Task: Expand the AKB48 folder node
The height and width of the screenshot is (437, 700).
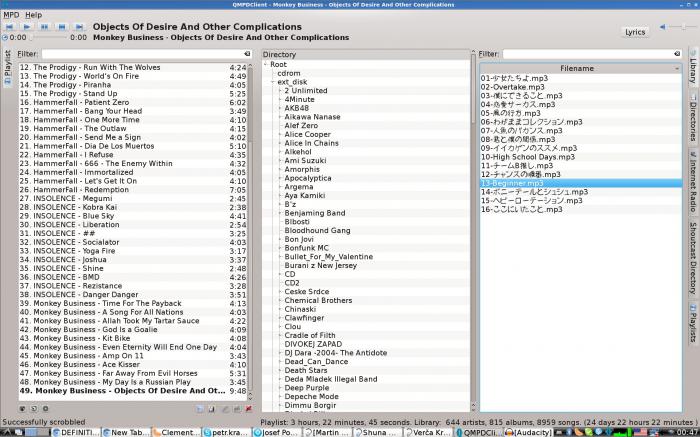Action: 280,108
